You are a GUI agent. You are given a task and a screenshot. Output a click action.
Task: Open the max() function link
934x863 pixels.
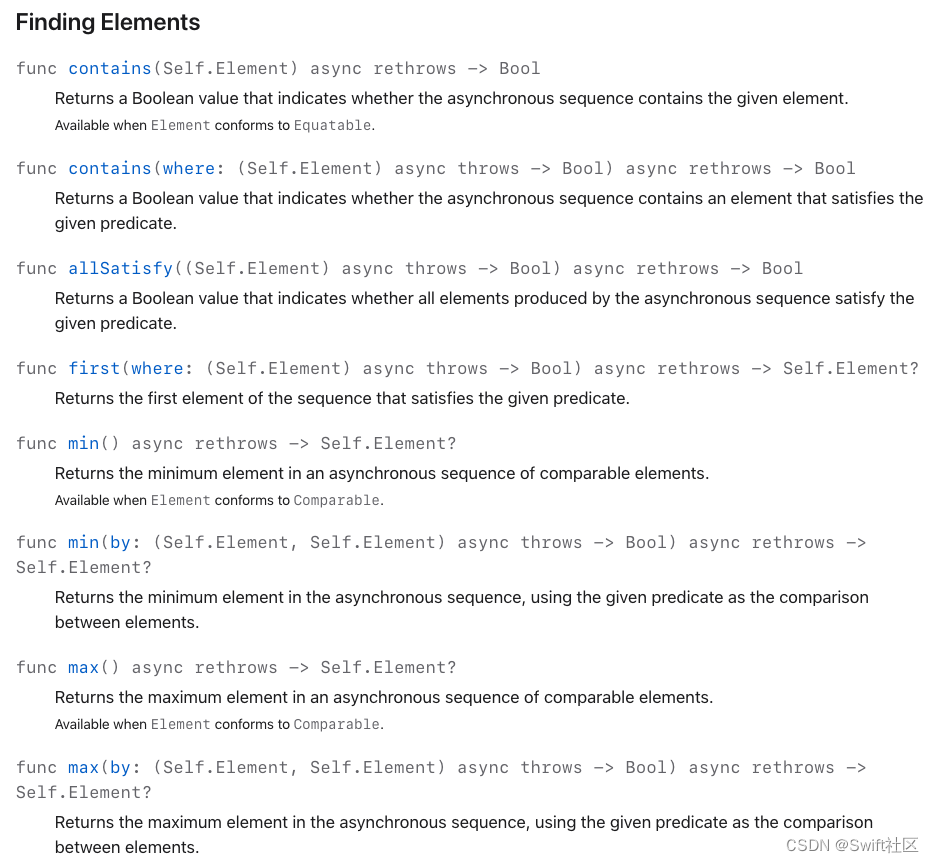tap(83, 668)
